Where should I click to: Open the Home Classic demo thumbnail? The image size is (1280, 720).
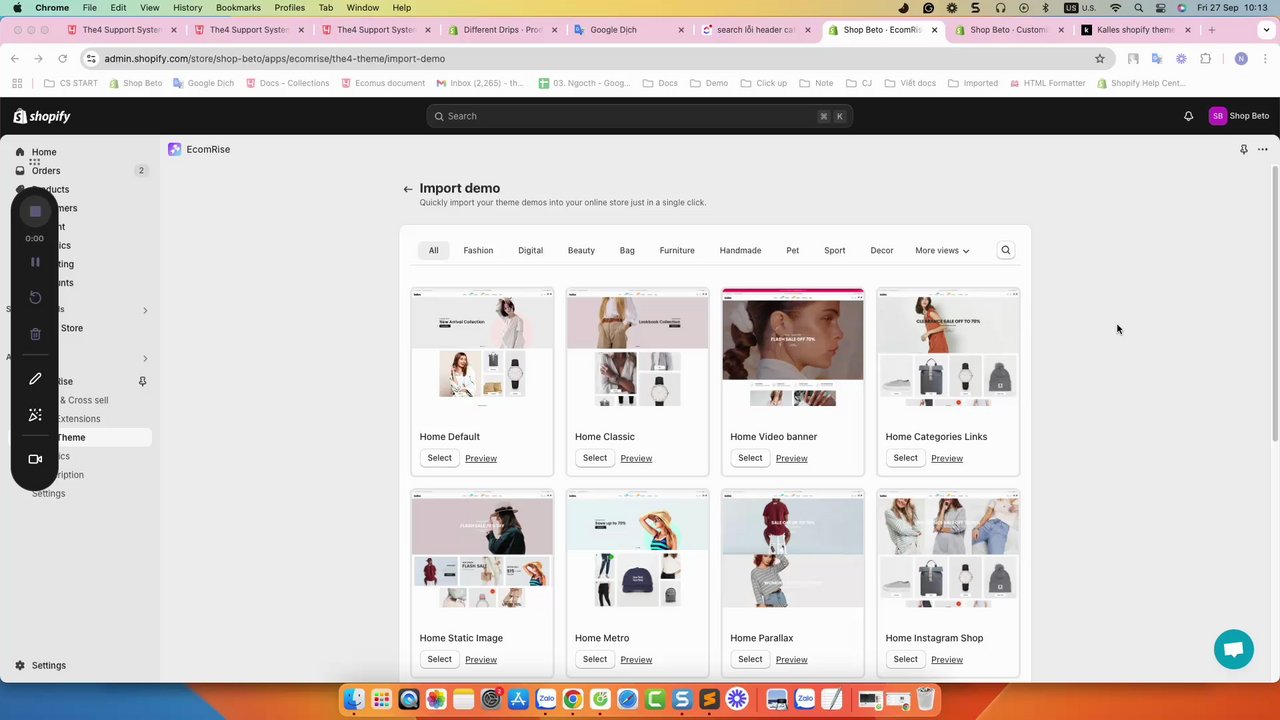(637, 348)
